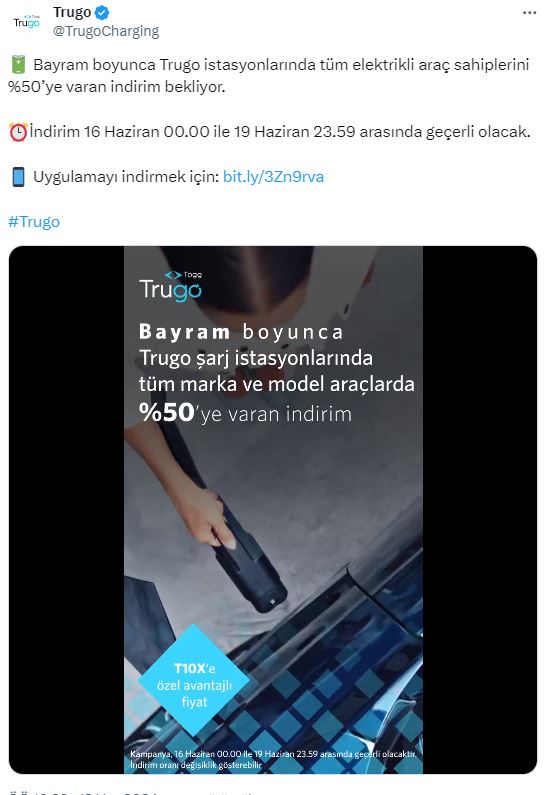The width and height of the screenshot is (552, 795).
Task: Click the 'Bayram boyunca' headline in video
Action: click(x=241, y=333)
